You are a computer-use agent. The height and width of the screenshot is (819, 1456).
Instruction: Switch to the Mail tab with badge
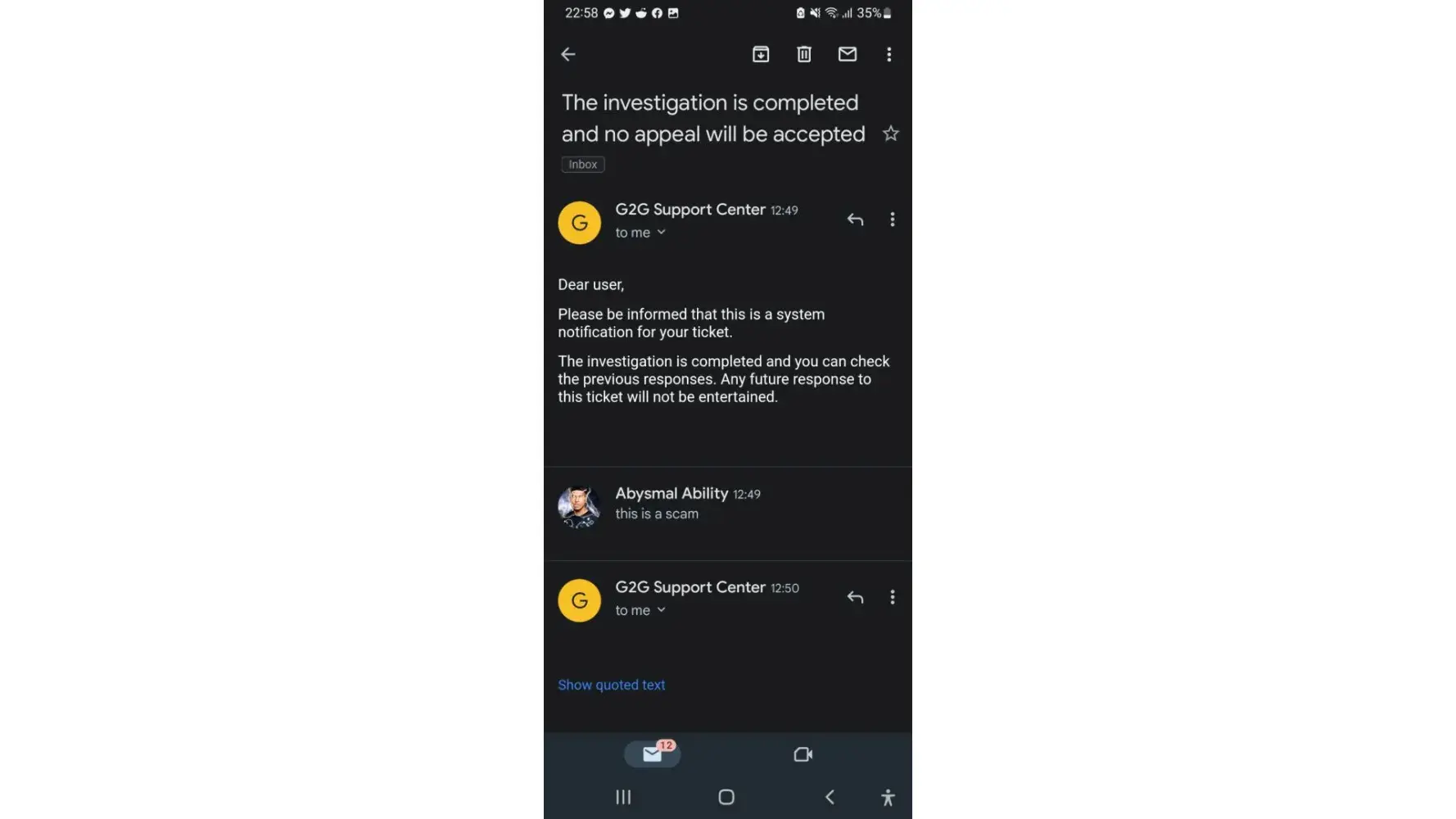coord(653,753)
